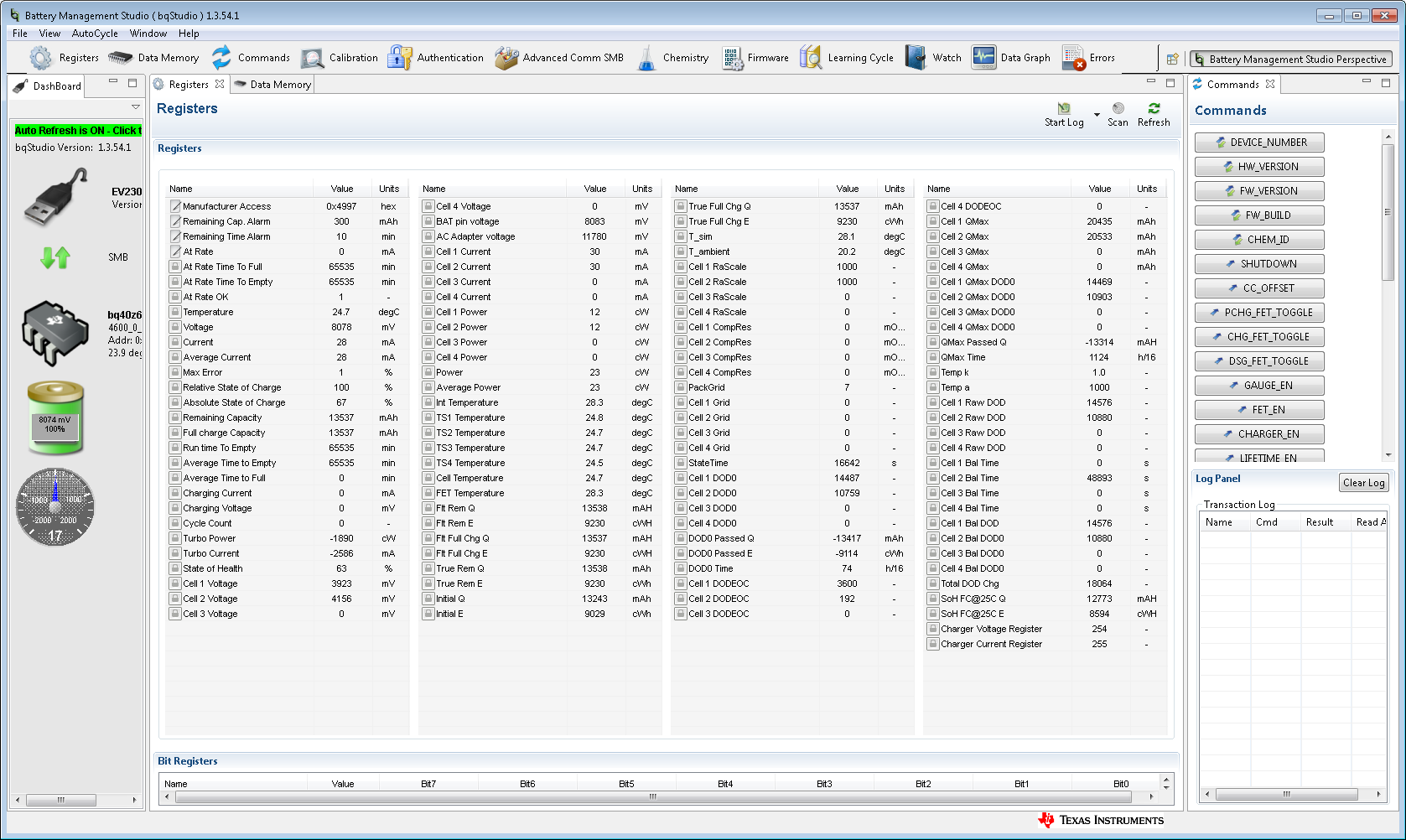Open the Help menu
1406x840 pixels.
tap(189, 34)
